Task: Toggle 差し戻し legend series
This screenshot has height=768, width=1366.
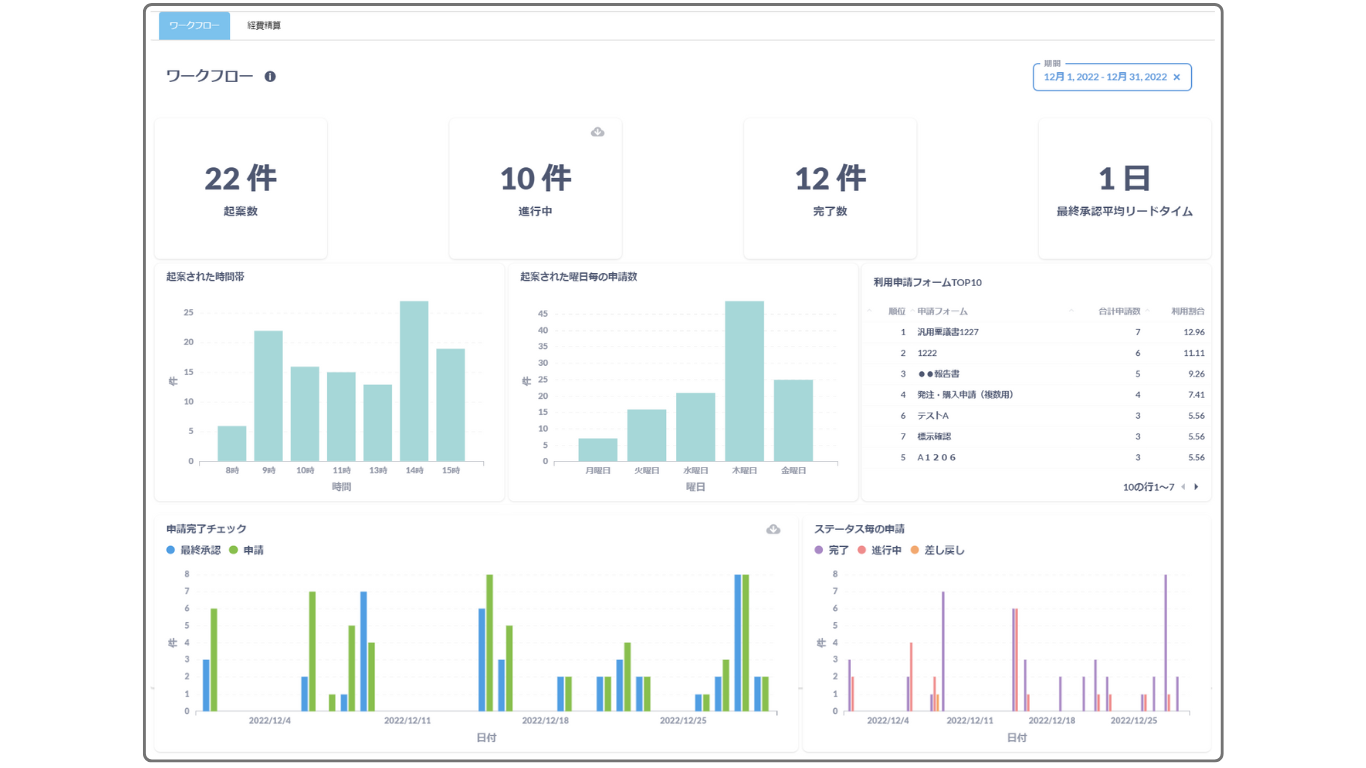Action: (937, 550)
